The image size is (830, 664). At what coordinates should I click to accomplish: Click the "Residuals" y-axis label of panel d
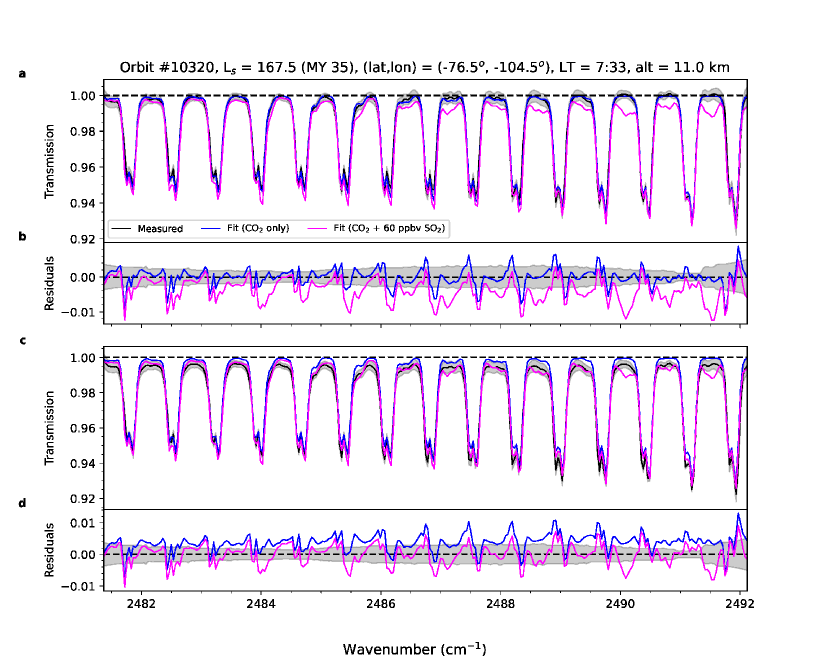49,550
